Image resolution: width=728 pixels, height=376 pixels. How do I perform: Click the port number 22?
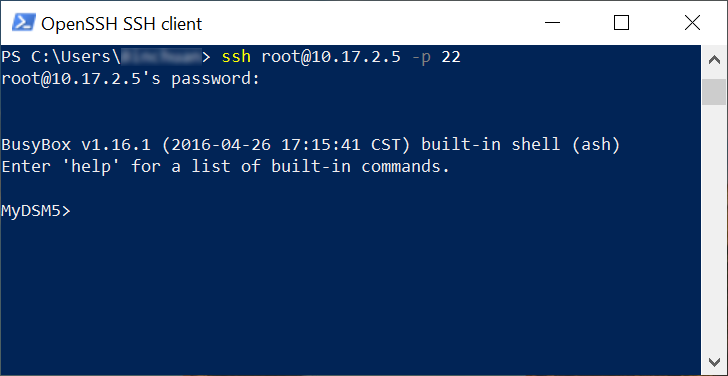(x=451, y=57)
